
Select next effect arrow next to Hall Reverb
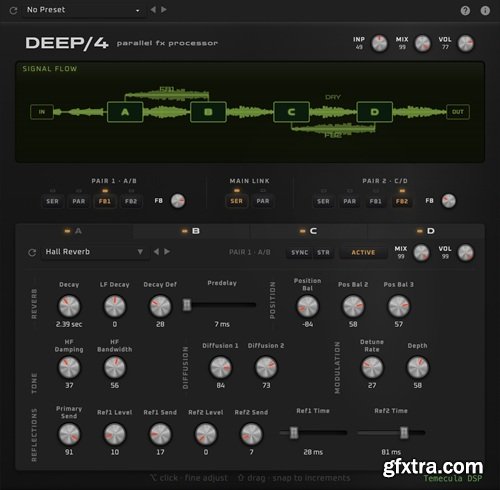[167, 252]
